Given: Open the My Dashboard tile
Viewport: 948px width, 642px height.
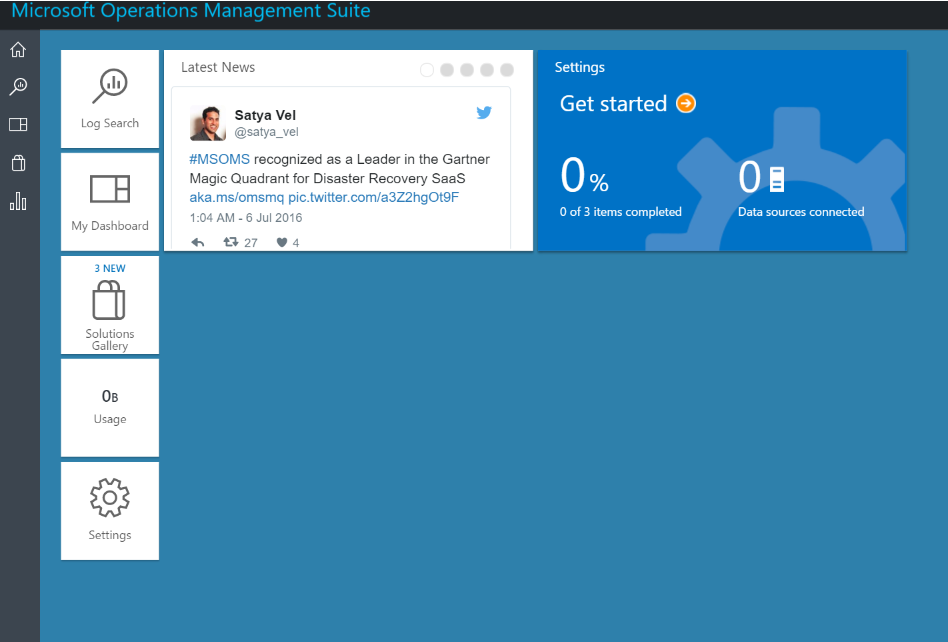Looking at the screenshot, I should tap(110, 202).
